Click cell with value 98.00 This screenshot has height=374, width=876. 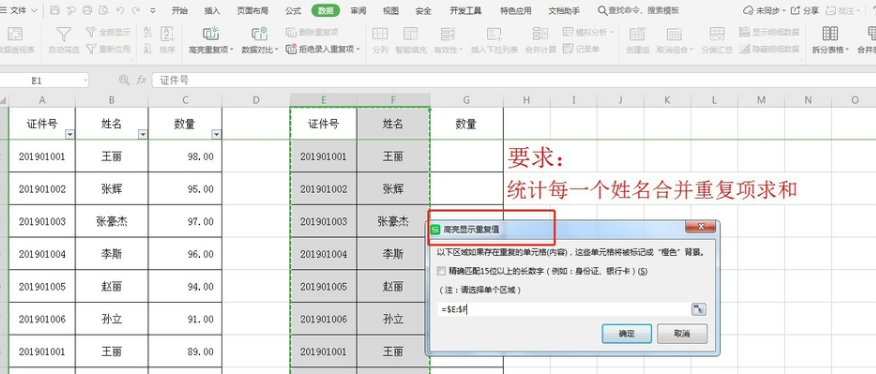(185, 157)
